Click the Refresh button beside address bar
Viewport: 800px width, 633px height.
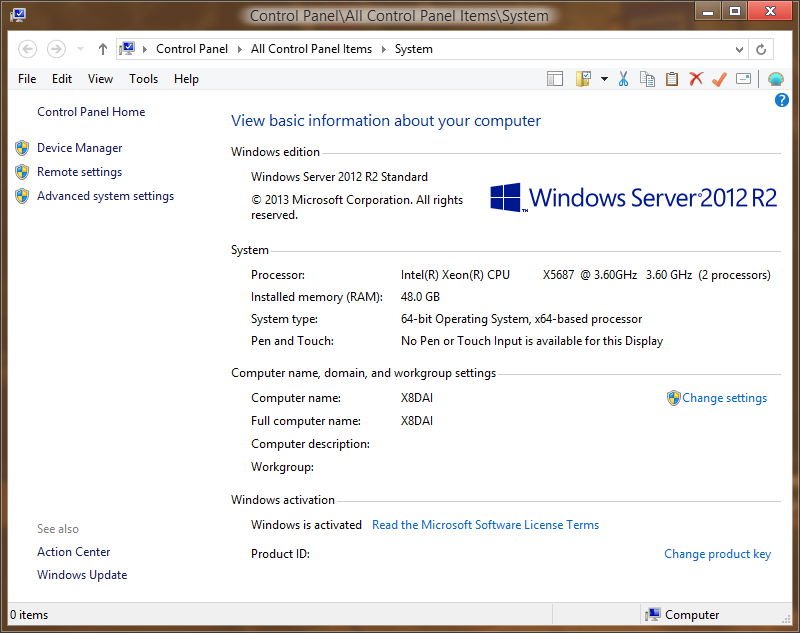[x=761, y=49]
